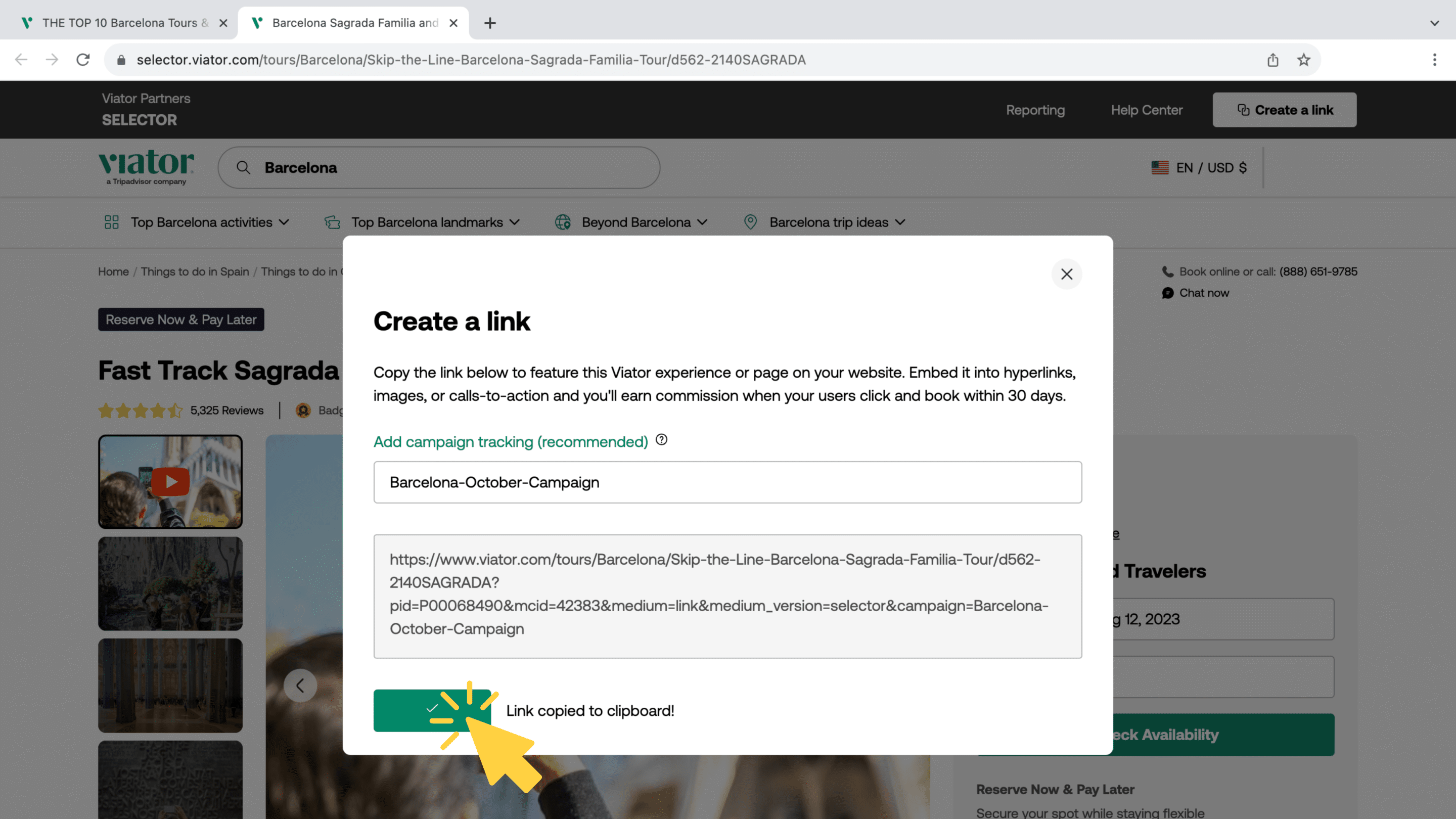This screenshot has width=1456, height=819.
Task: Click the US flag icon
Action: point(1160,167)
